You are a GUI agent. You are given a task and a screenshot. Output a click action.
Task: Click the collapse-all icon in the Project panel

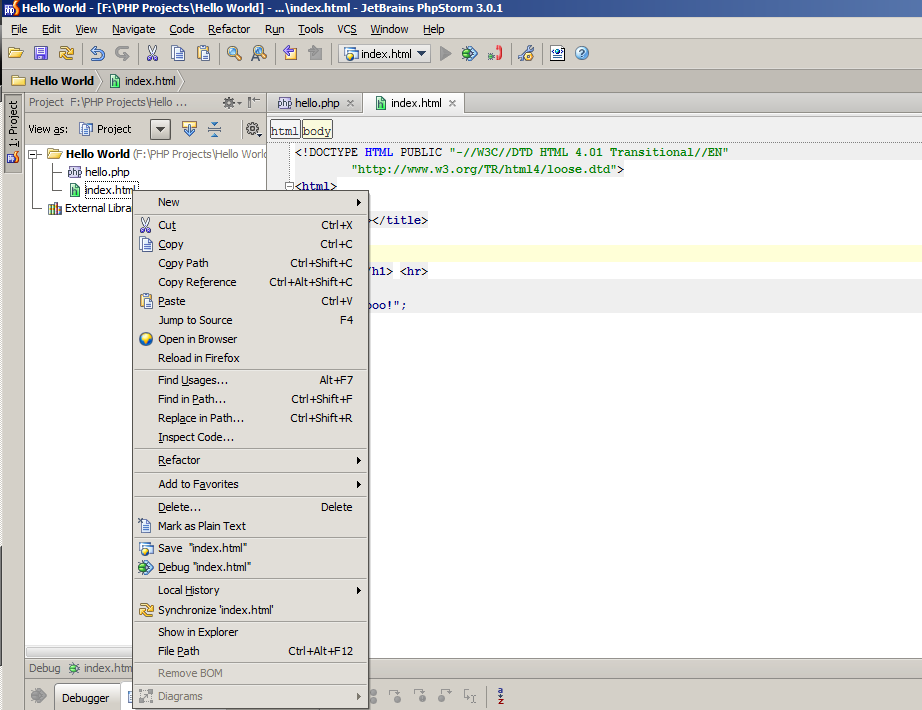pos(214,128)
